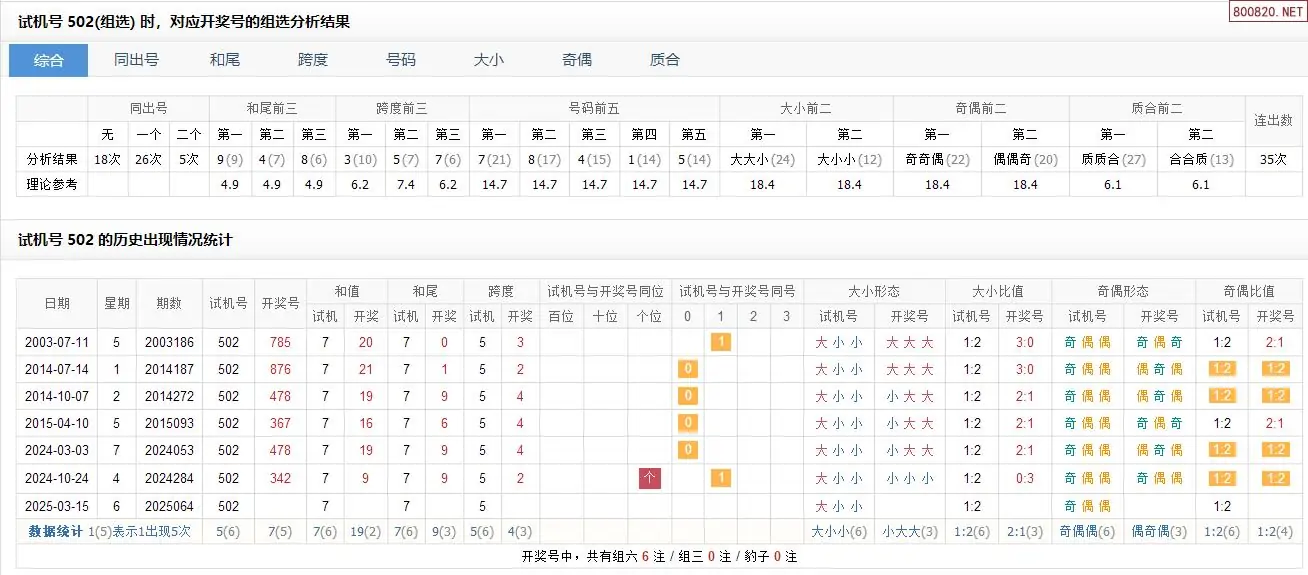Select the date cell 2003-07-11
Screen dimensions: 1308x575
tap(58, 342)
